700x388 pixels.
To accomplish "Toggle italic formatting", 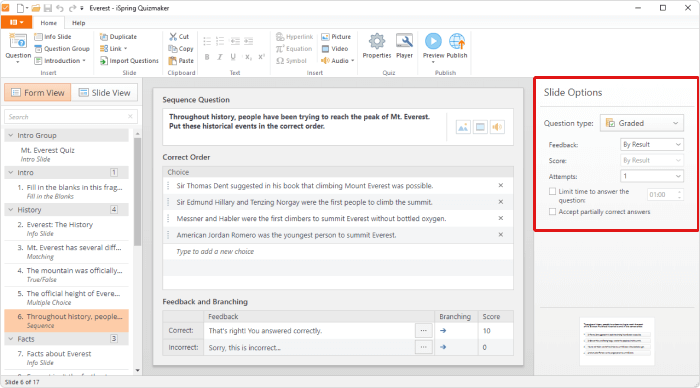I will [x=220, y=57].
